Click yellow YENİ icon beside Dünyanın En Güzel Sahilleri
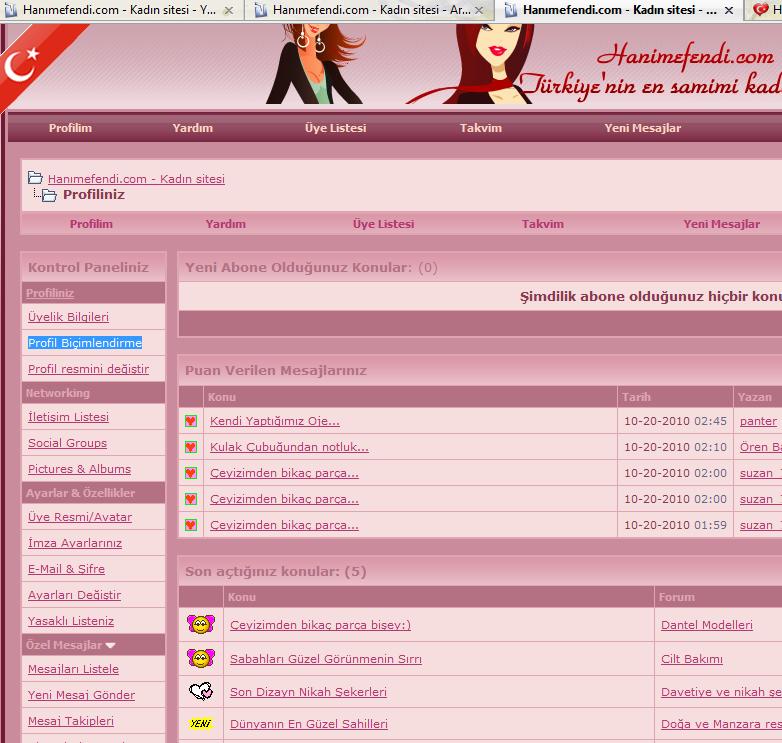This screenshot has height=743, width=782. tap(200, 724)
